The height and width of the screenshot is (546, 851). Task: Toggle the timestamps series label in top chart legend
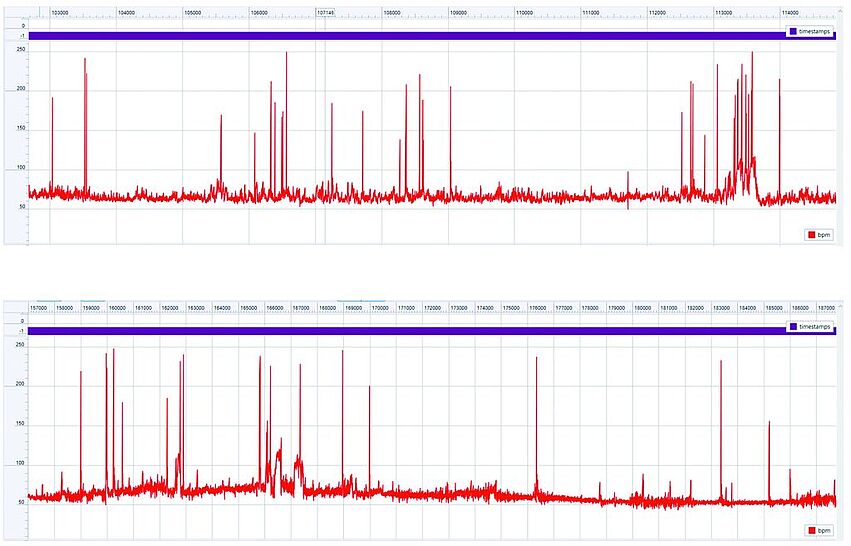click(814, 31)
